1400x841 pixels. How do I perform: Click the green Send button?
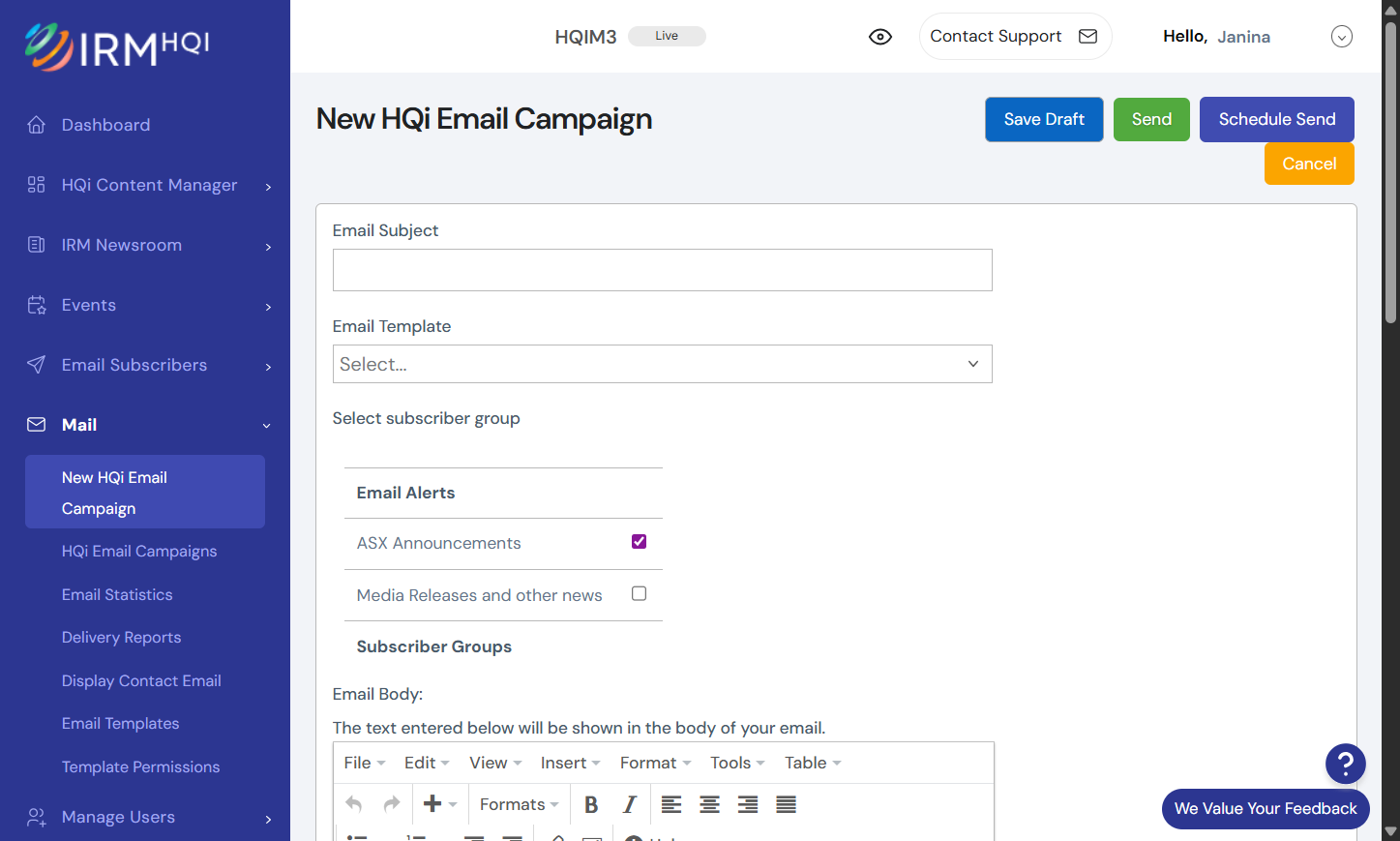click(x=1151, y=119)
